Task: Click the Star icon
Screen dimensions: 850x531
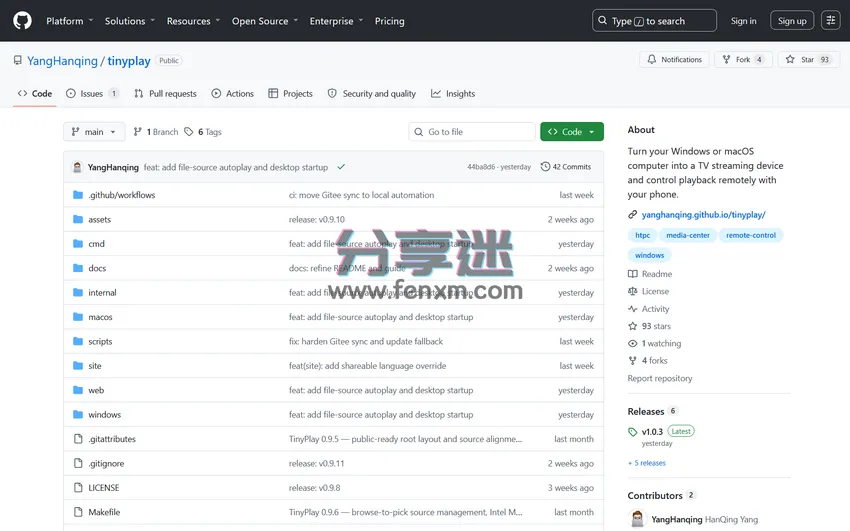Action: pyautogui.click(x=790, y=59)
